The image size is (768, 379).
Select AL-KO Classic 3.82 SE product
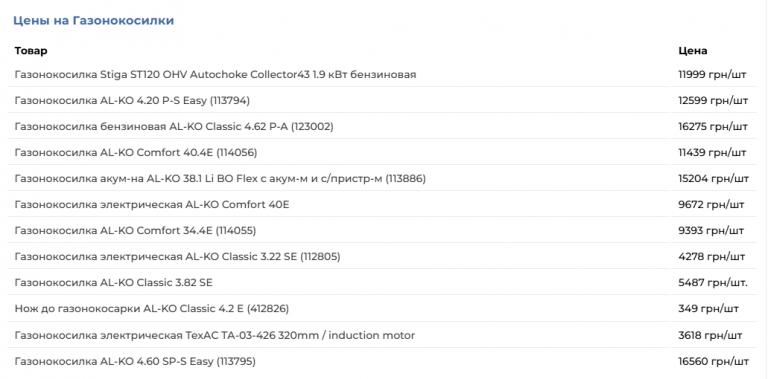pyautogui.click(x=114, y=283)
